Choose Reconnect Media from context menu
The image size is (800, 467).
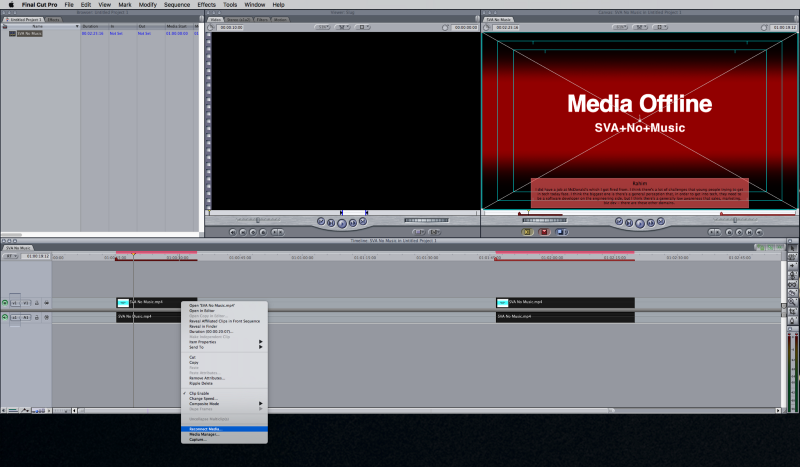point(224,429)
